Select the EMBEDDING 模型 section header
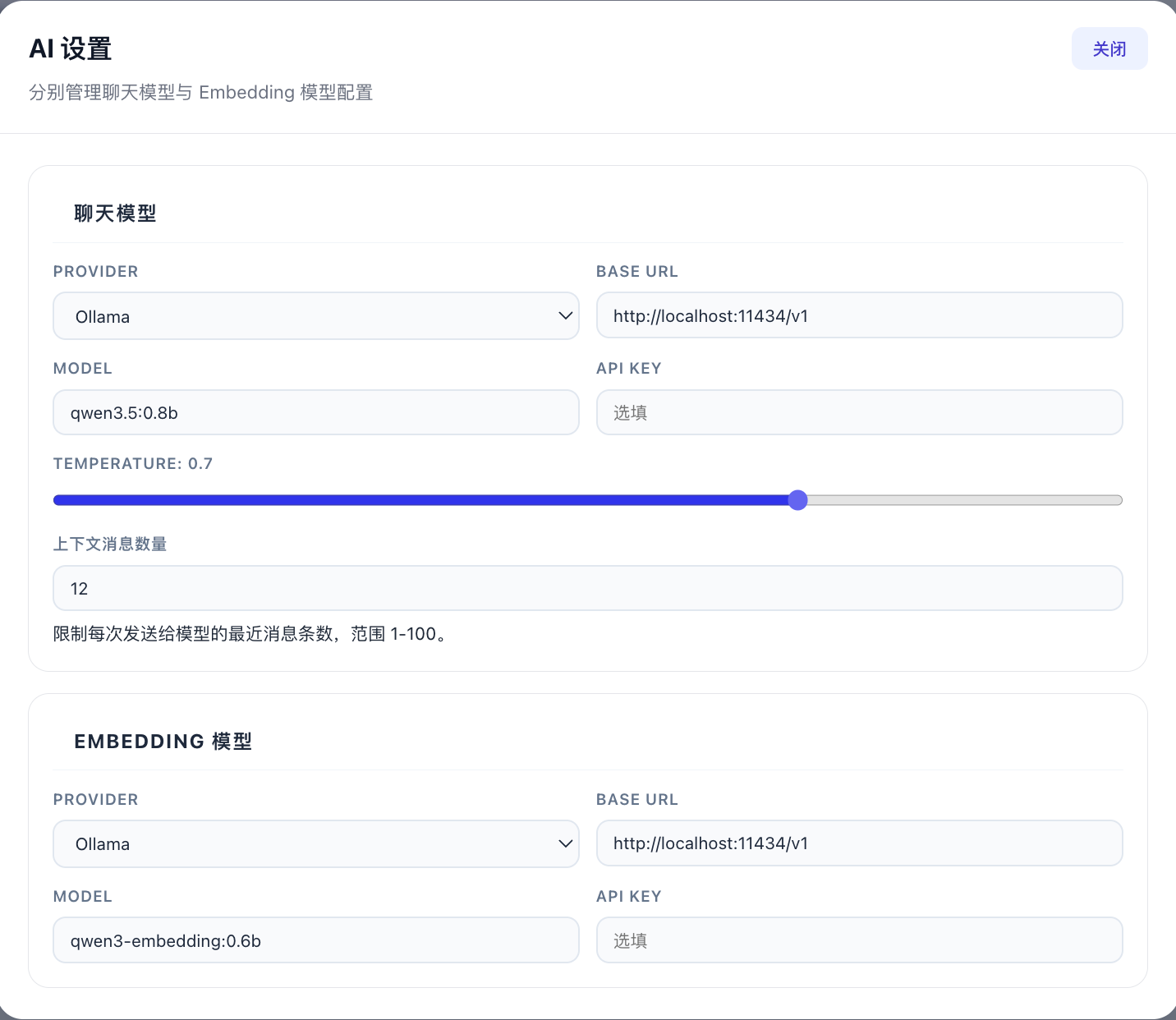1176x1020 pixels. click(x=163, y=741)
